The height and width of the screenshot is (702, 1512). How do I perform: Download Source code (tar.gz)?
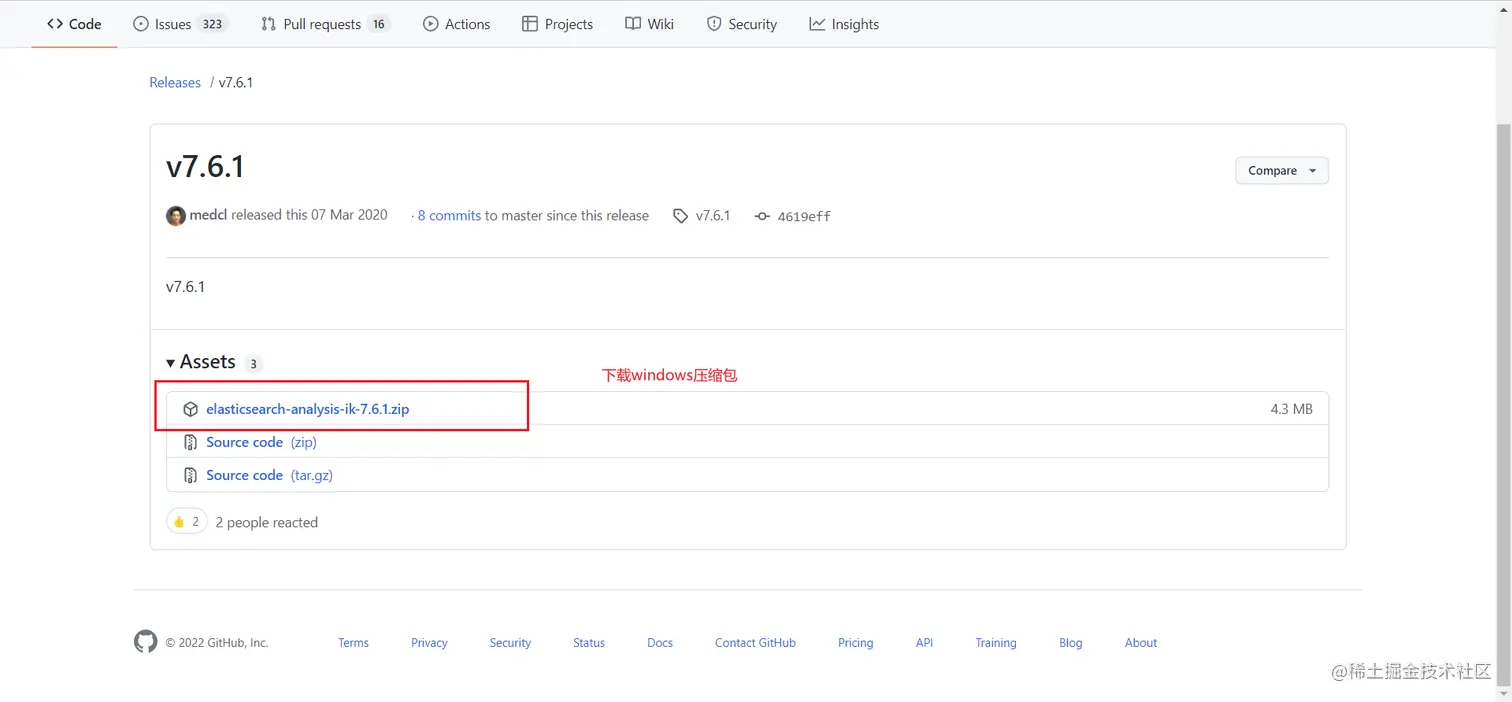[269, 475]
